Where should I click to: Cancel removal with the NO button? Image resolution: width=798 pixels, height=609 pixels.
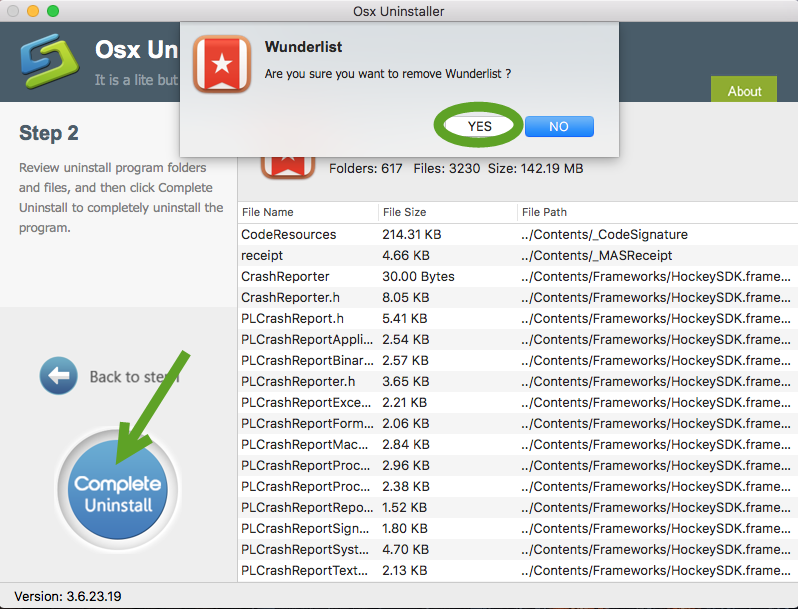[559, 126]
